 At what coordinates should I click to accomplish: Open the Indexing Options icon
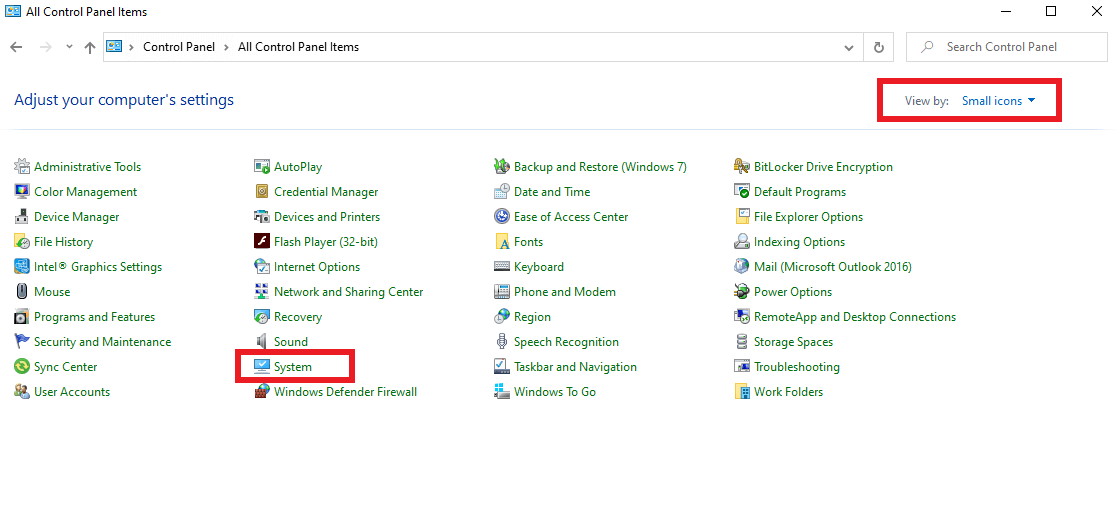coord(742,242)
